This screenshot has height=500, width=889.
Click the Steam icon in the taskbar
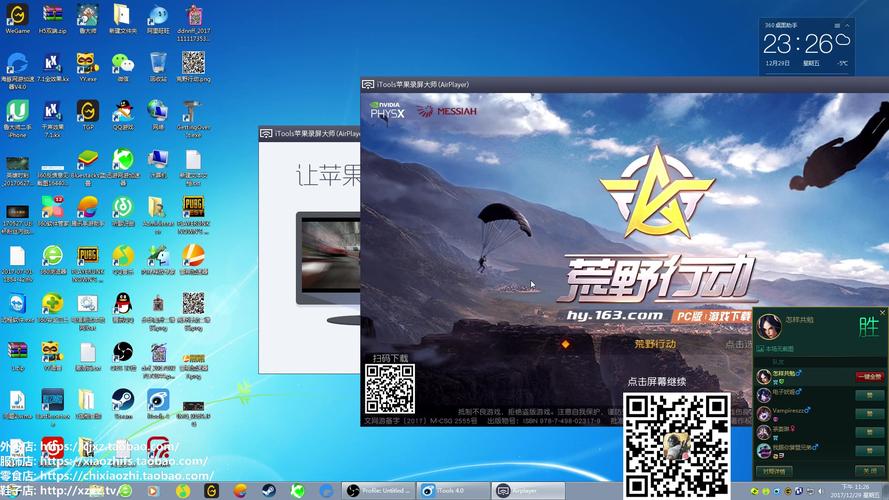(269, 490)
